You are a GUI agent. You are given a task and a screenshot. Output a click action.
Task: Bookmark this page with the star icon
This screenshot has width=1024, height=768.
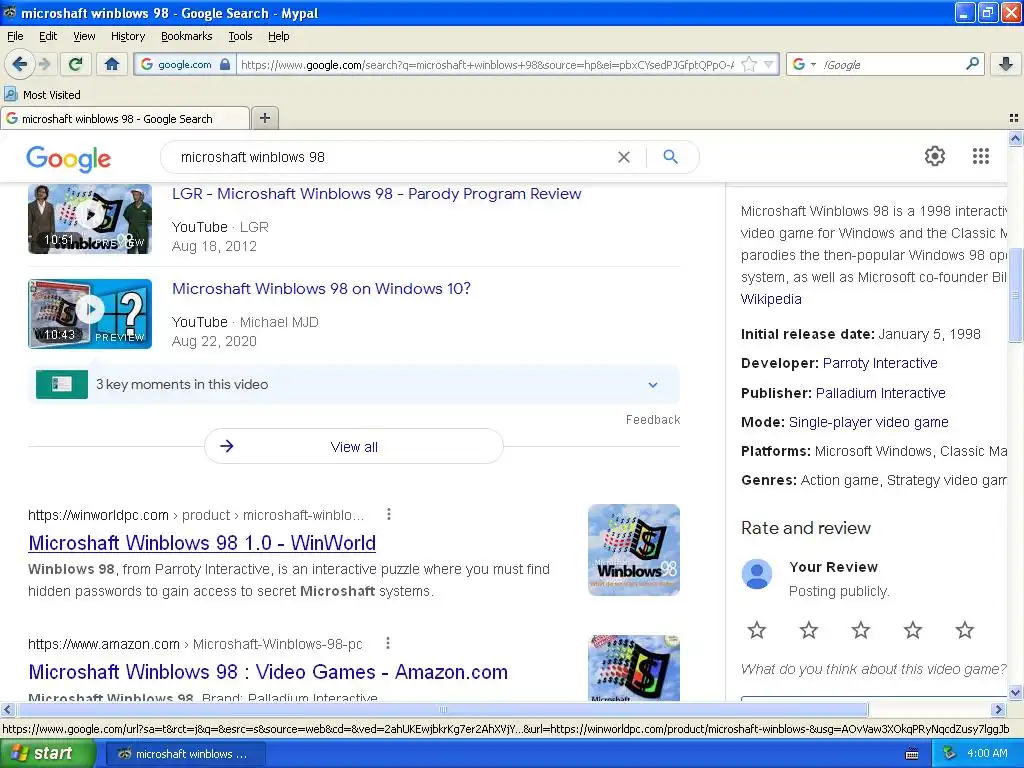point(749,64)
